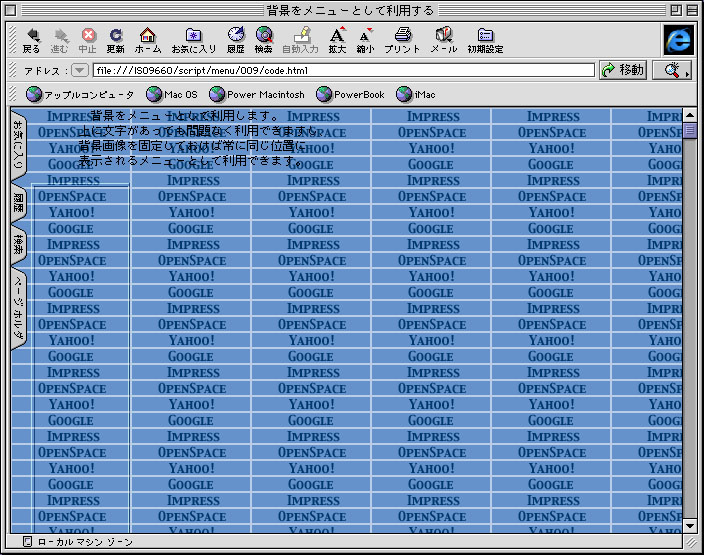The image size is (704, 555).
Task: Open mail with the メール icon
Action: (x=444, y=40)
